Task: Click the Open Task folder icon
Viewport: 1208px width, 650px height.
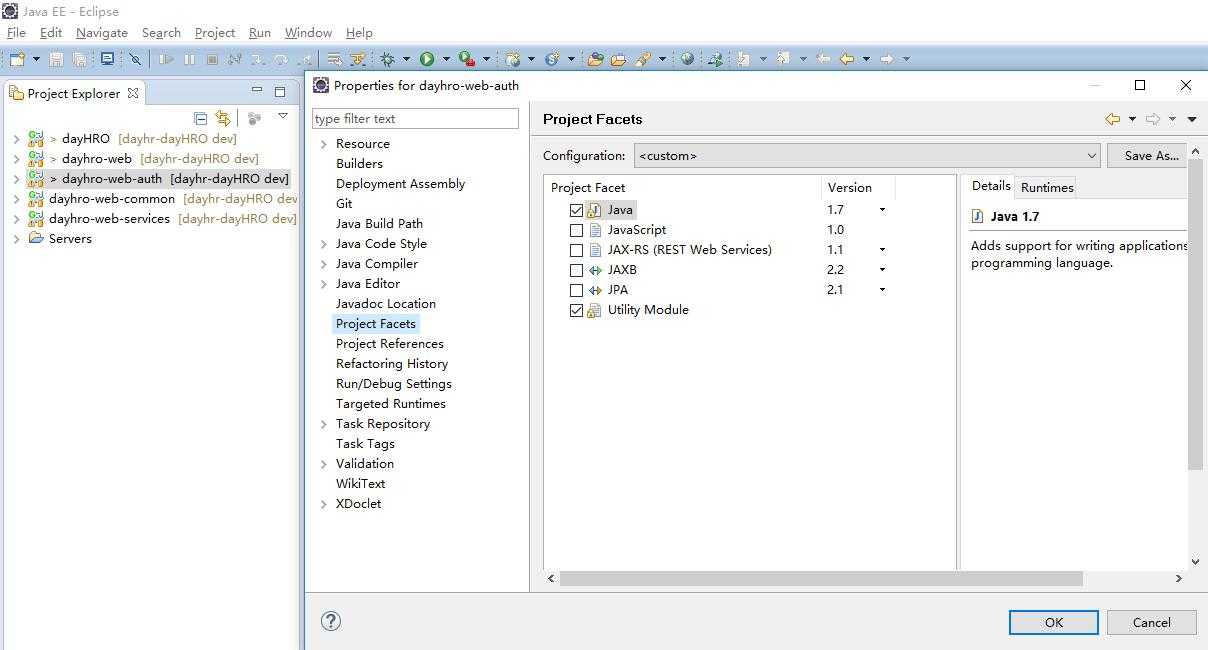Action: tap(618, 59)
